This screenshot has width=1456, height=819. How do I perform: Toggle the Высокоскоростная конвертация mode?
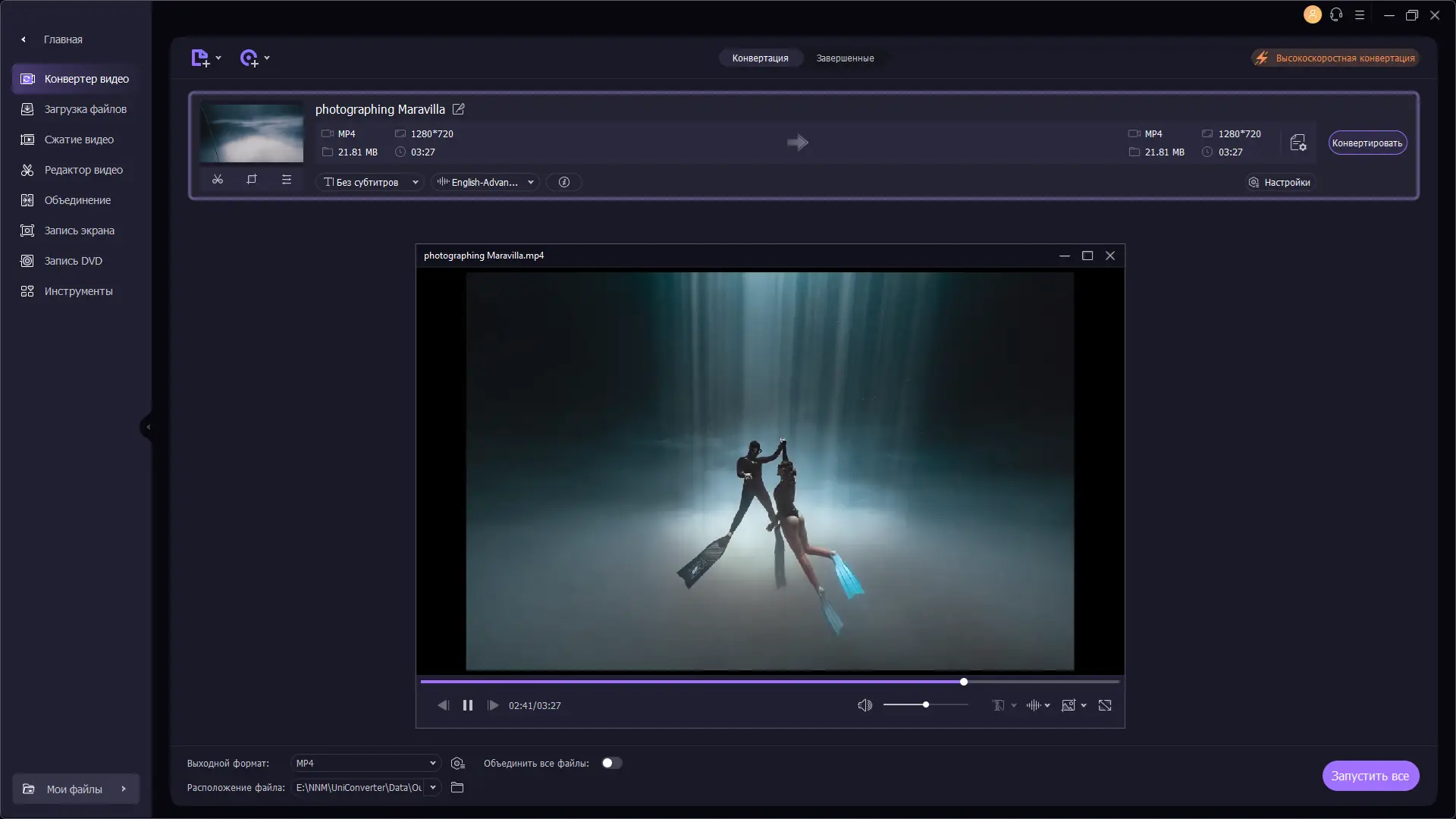pos(1335,58)
